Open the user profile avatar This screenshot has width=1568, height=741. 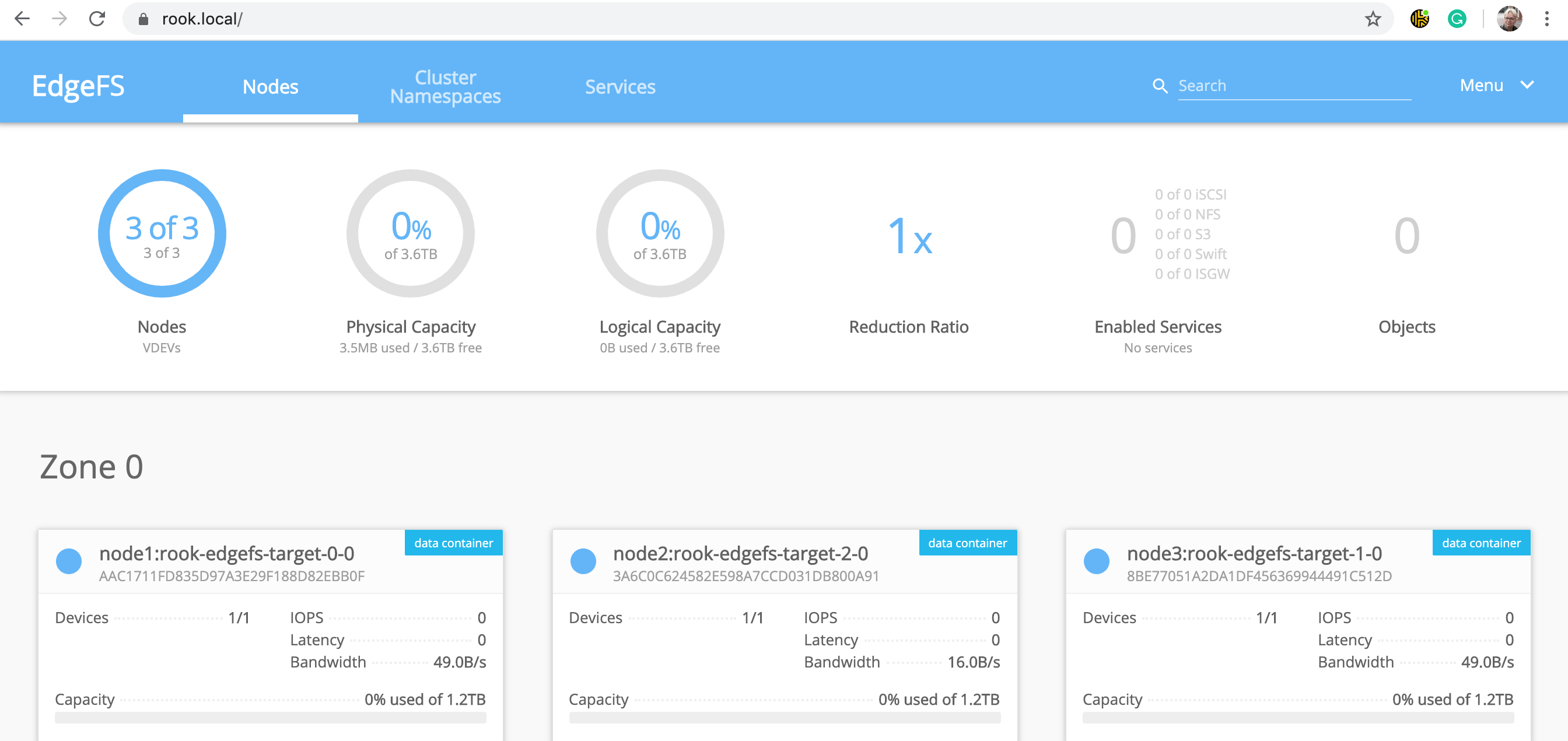pyautogui.click(x=1509, y=19)
